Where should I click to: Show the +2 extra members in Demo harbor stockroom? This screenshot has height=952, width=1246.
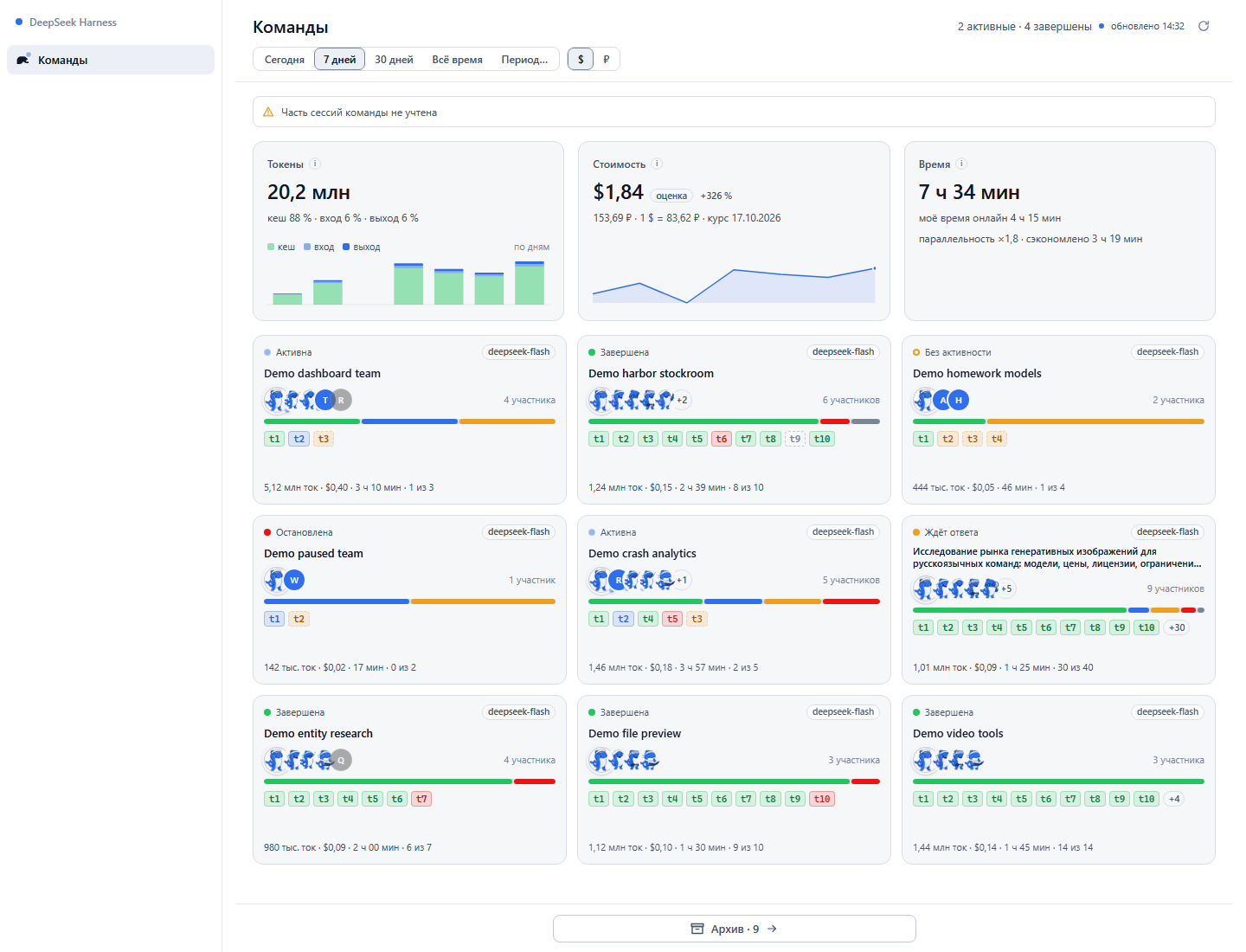click(x=682, y=400)
